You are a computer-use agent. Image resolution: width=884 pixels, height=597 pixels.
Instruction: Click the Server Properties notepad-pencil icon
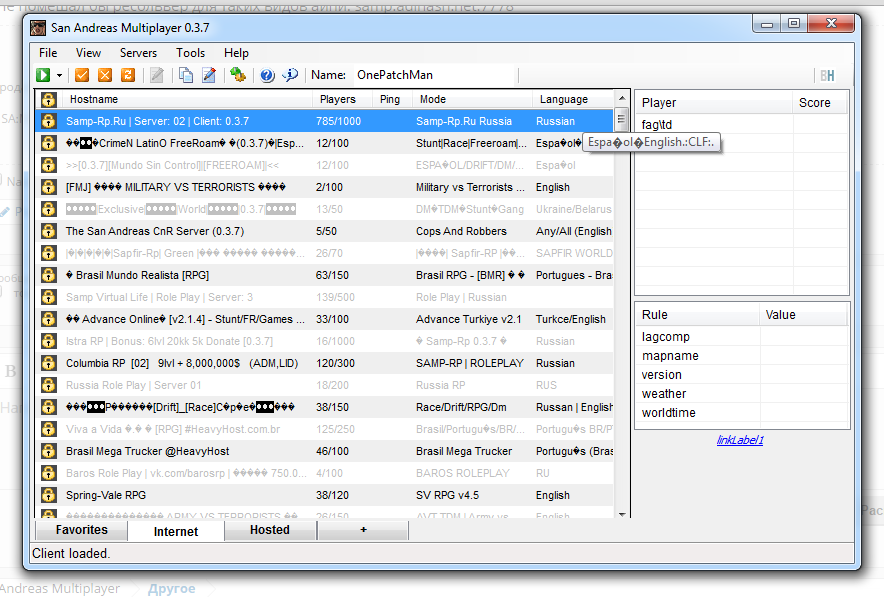click(x=209, y=75)
